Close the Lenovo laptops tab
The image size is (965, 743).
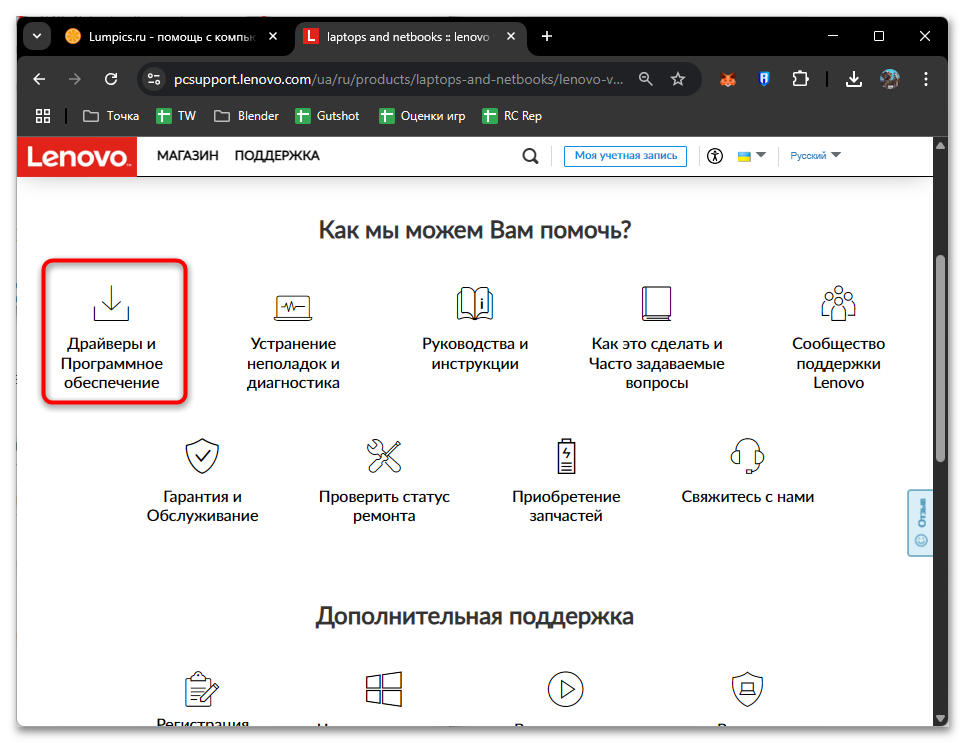pos(511,36)
